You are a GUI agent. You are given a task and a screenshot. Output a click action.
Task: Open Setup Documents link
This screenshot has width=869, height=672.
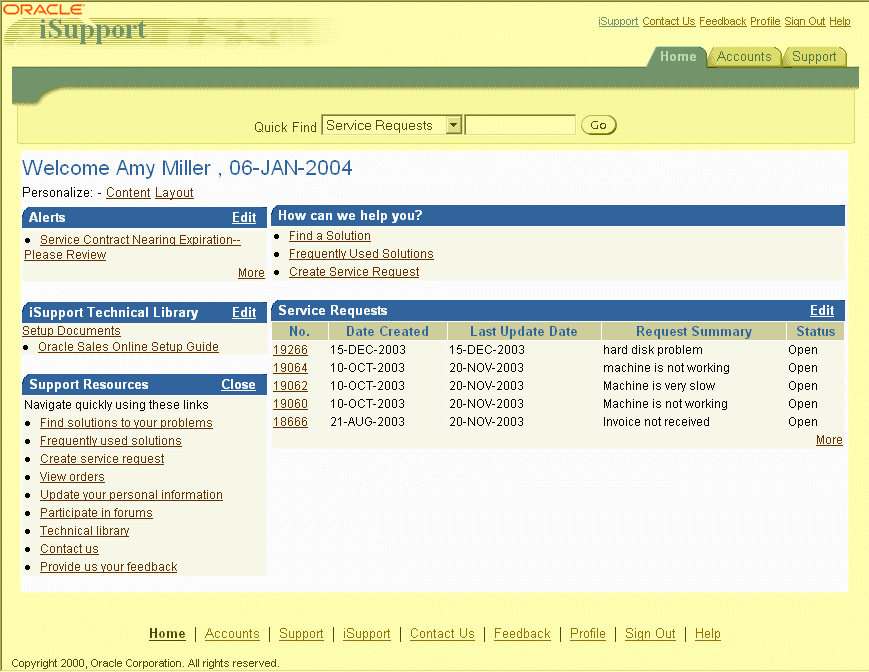(71, 331)
